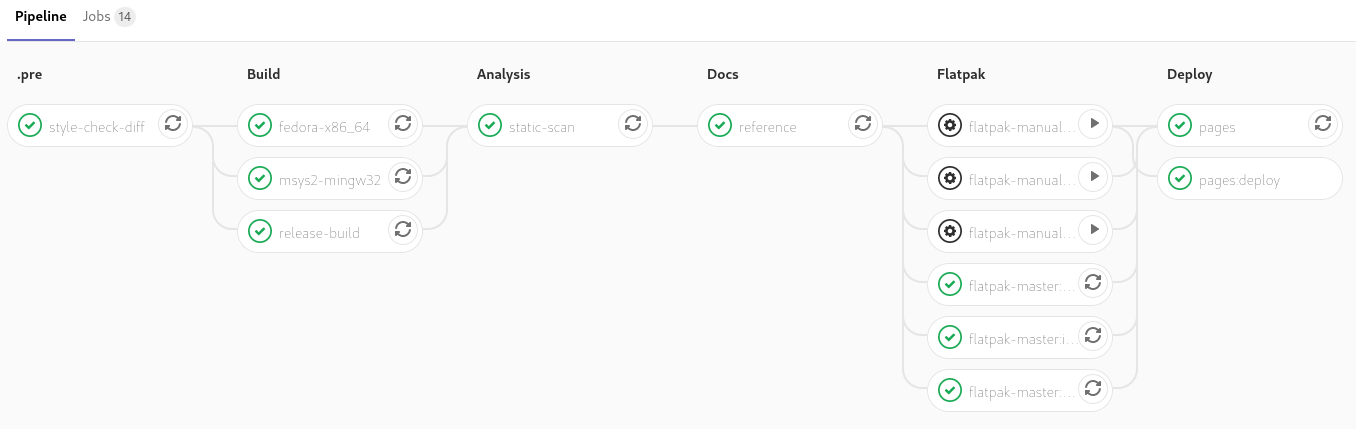Viewport: 1356px width, 429px height.
Task: Retry the fedora-x86_64 build job
Action: click(403, 123)
